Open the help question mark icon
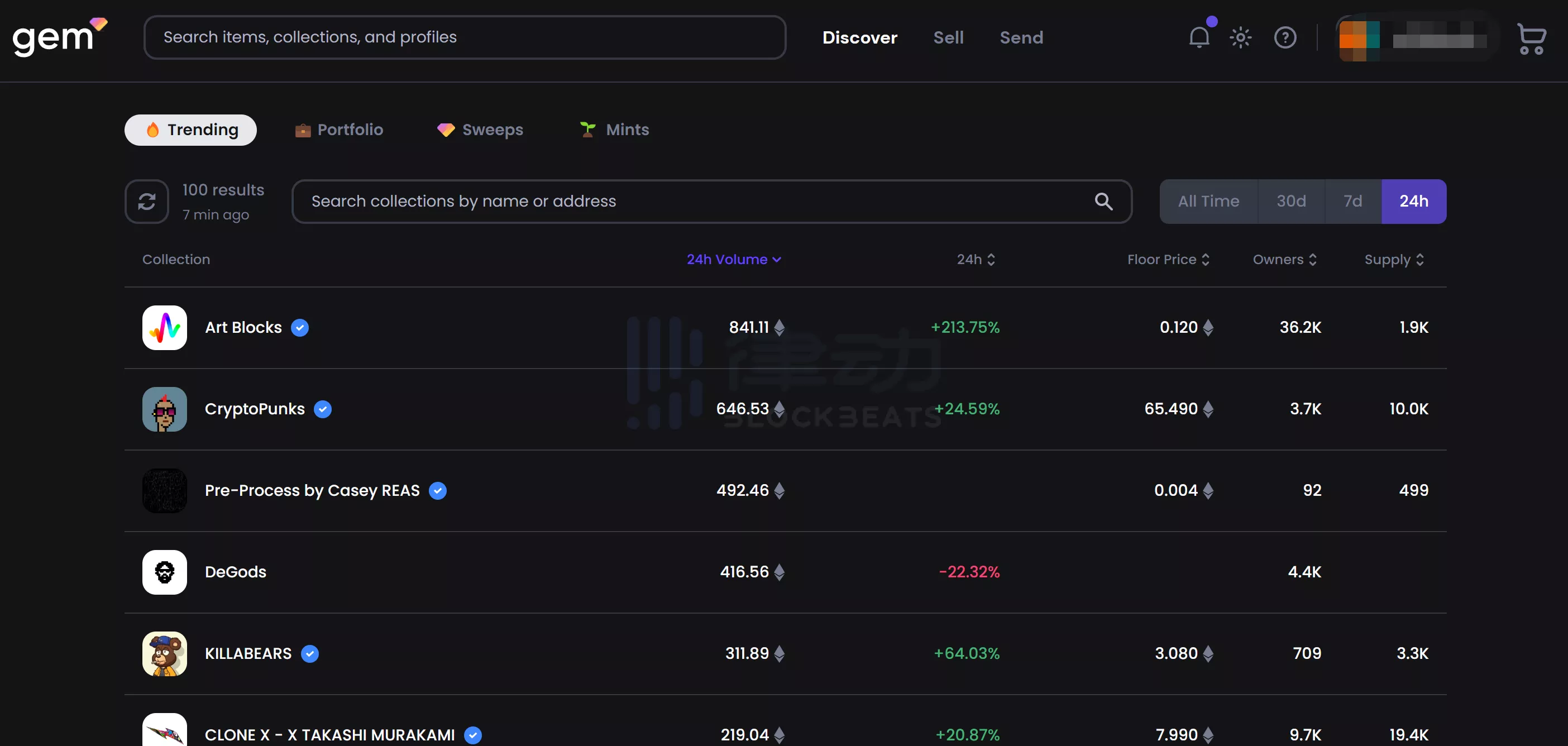This screenshot has width=1568, height=746. 1285,38
